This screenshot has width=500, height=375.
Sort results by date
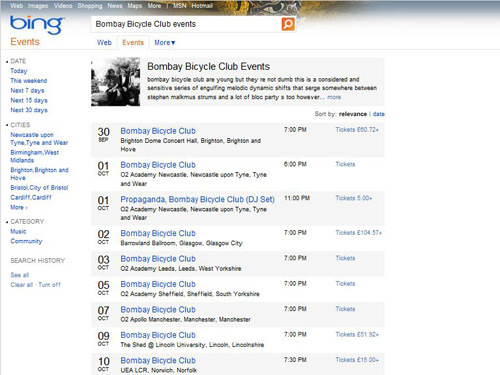coord(378,114)
